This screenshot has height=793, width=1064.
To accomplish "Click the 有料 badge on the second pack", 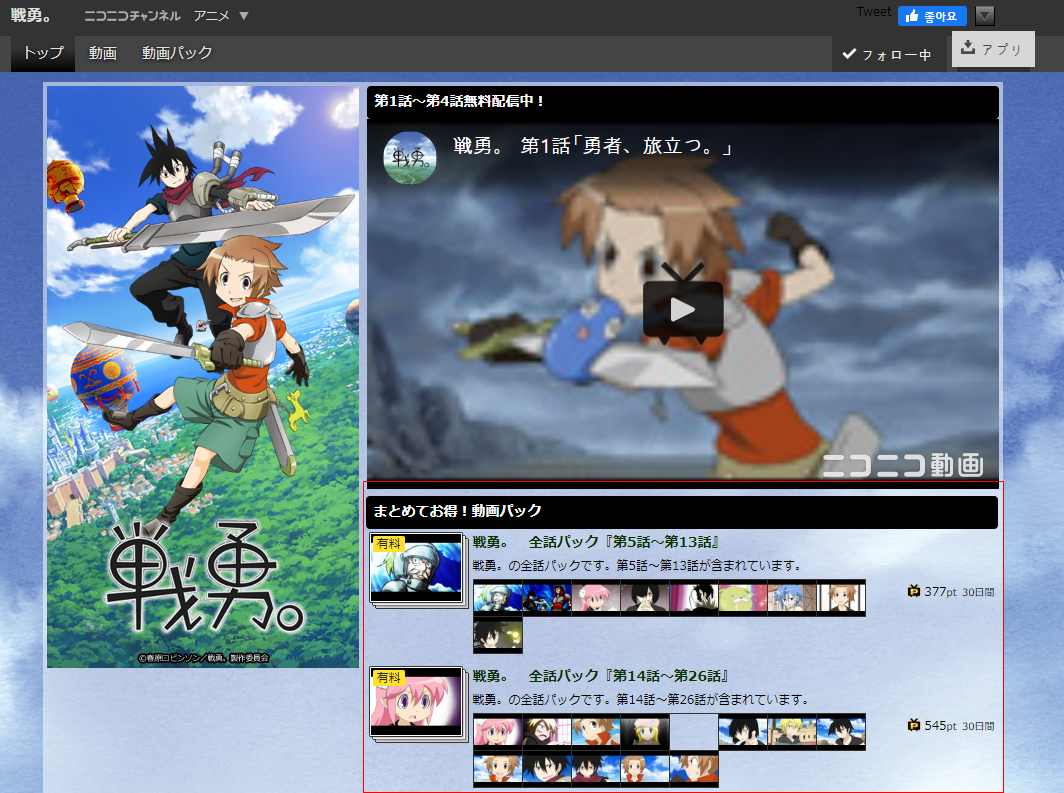I will coord(388,677).
